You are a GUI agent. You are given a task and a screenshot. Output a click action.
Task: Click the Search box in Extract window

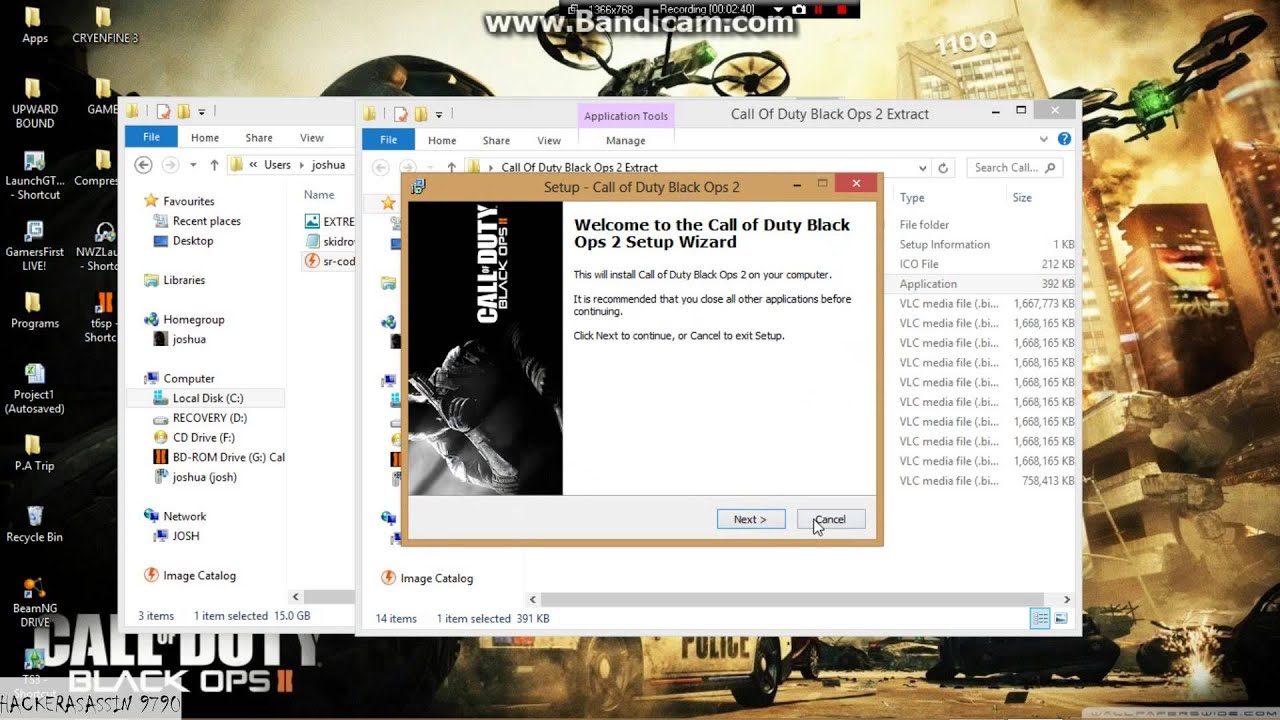coord(1014,168)
